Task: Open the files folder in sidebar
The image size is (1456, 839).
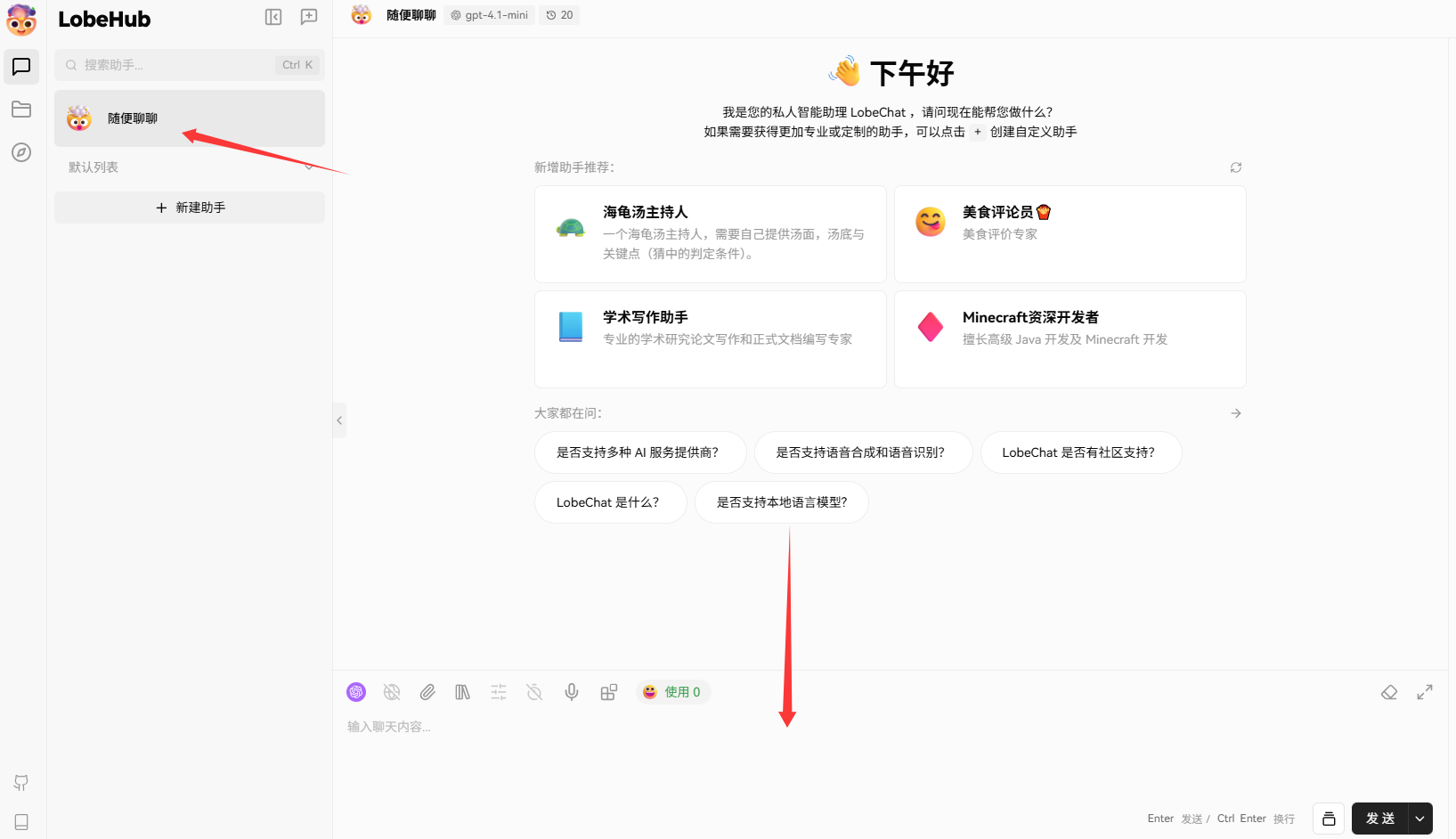Action: [21, 110]
